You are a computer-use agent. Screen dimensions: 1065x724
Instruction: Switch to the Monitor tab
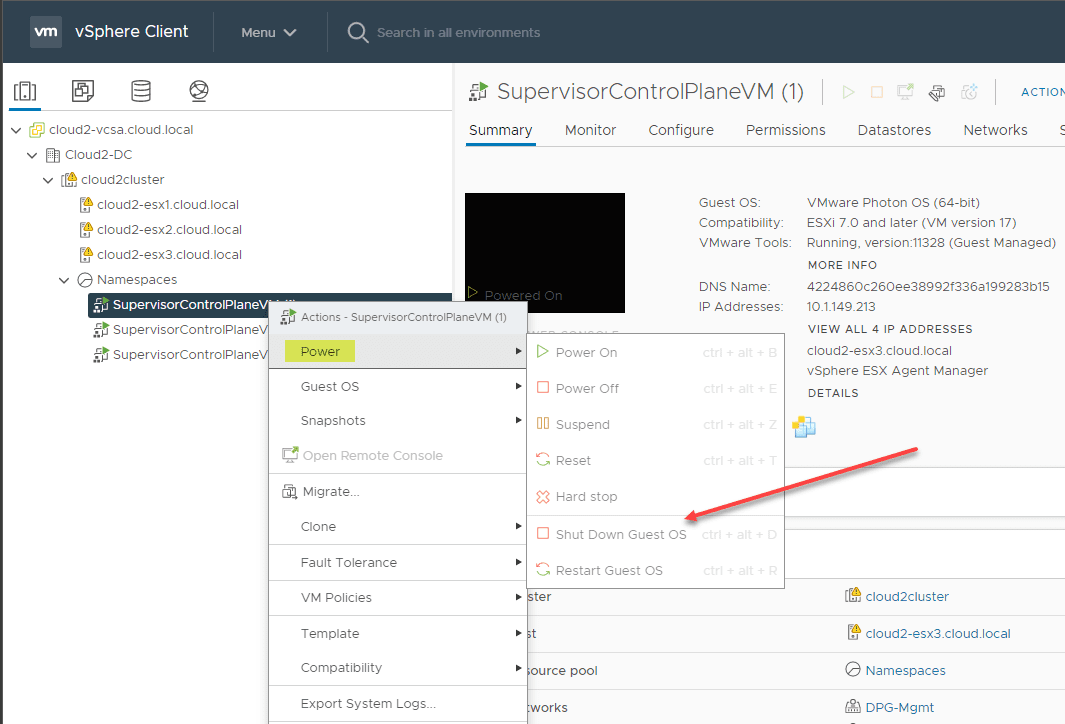pyautogui.click(x=590, y=130)
